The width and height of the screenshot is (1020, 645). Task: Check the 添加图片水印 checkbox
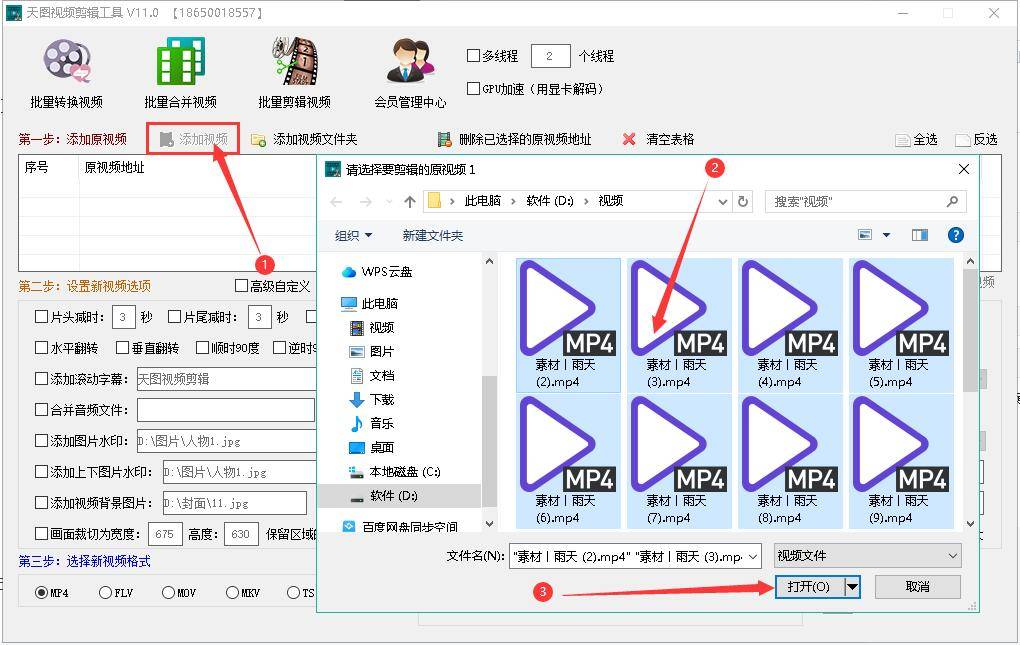click(x=41, y=440)
